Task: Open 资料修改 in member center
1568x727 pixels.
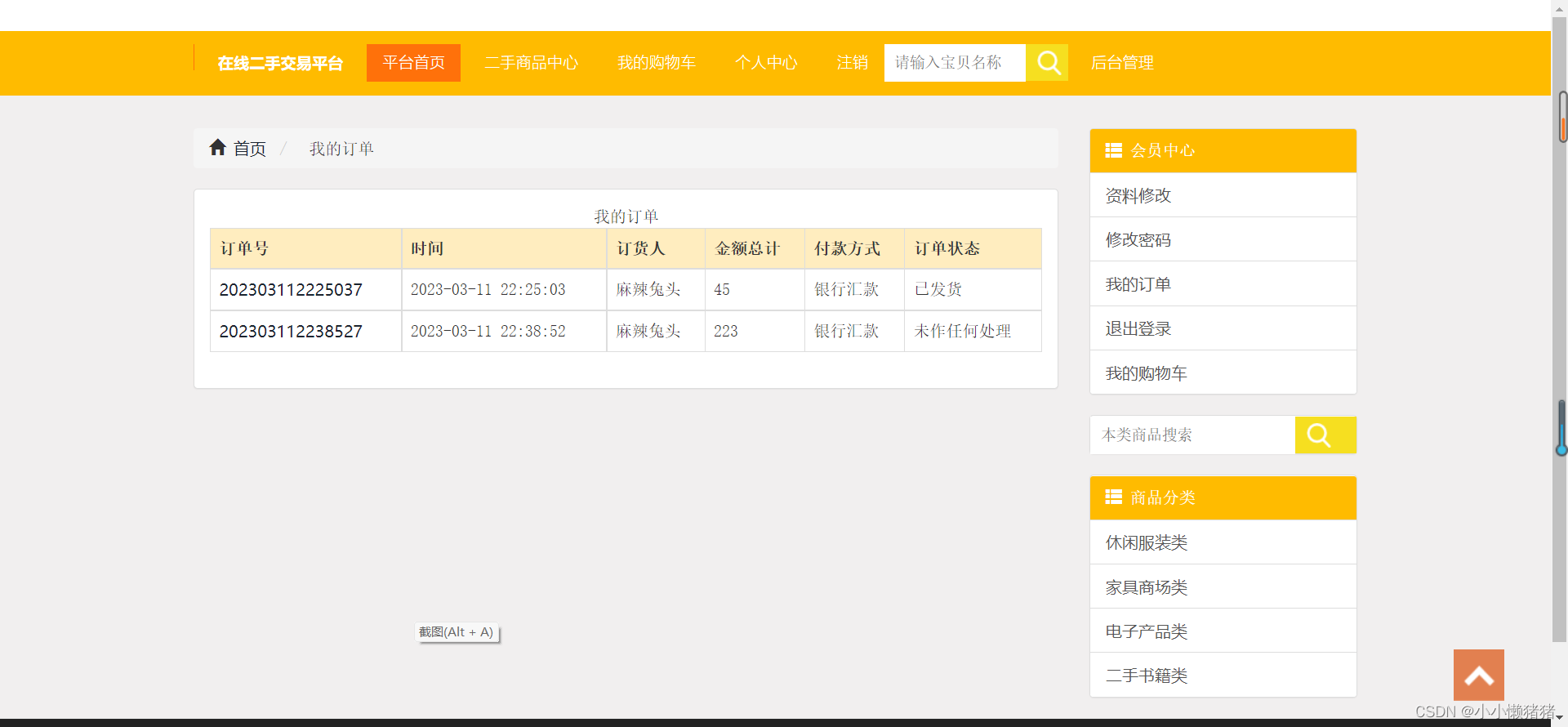Action: [x=1223, y=195]
